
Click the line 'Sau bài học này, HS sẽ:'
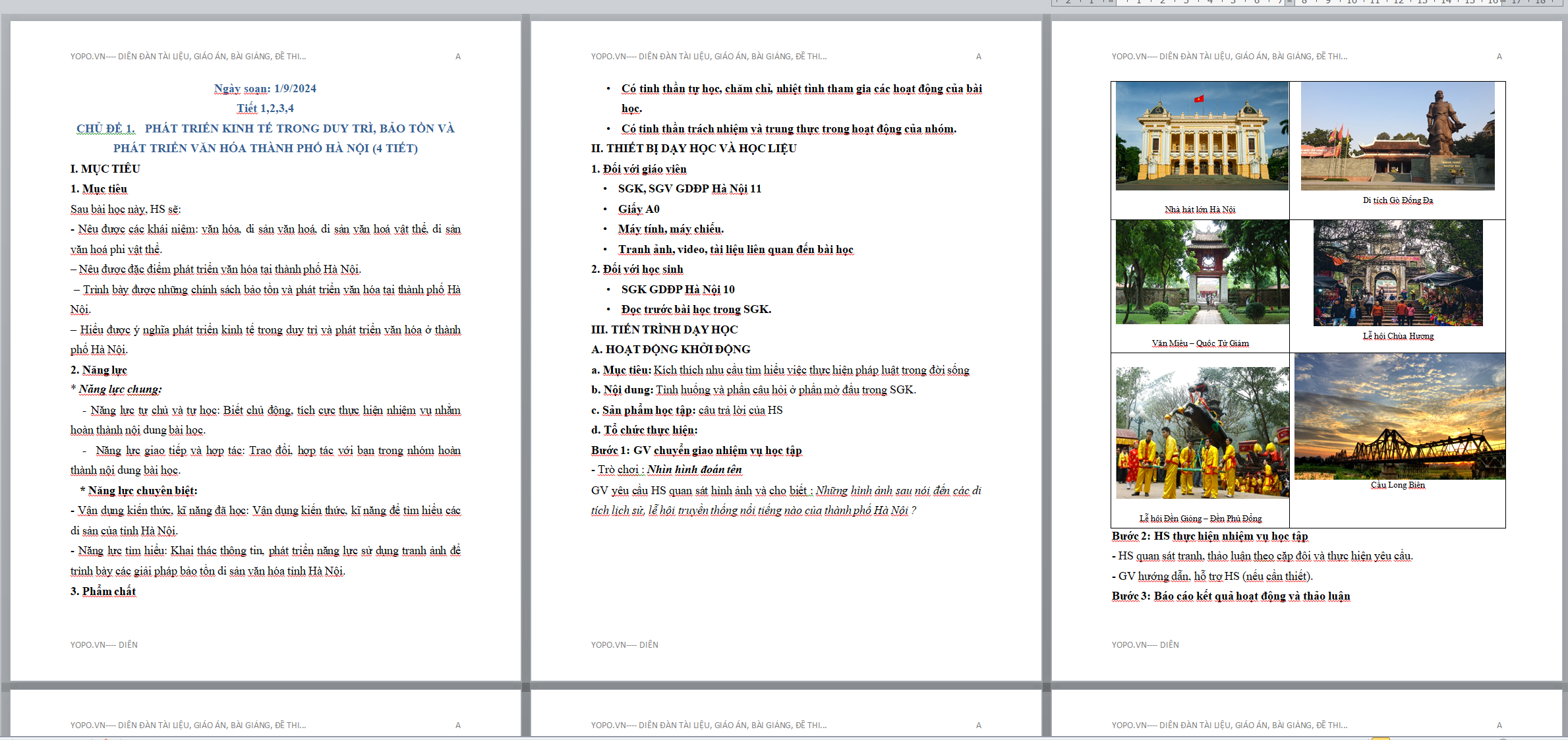coord(125,209)
